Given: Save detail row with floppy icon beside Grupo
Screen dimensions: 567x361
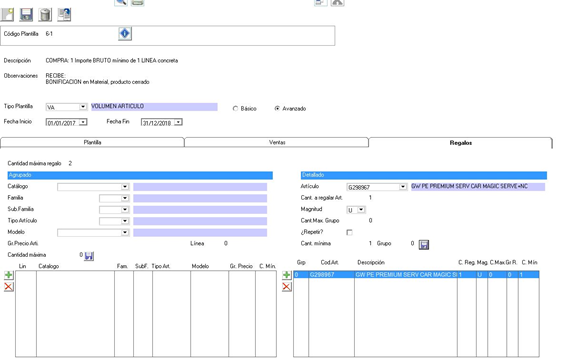Looking at the screenshot, I should [x=424, y=245].
